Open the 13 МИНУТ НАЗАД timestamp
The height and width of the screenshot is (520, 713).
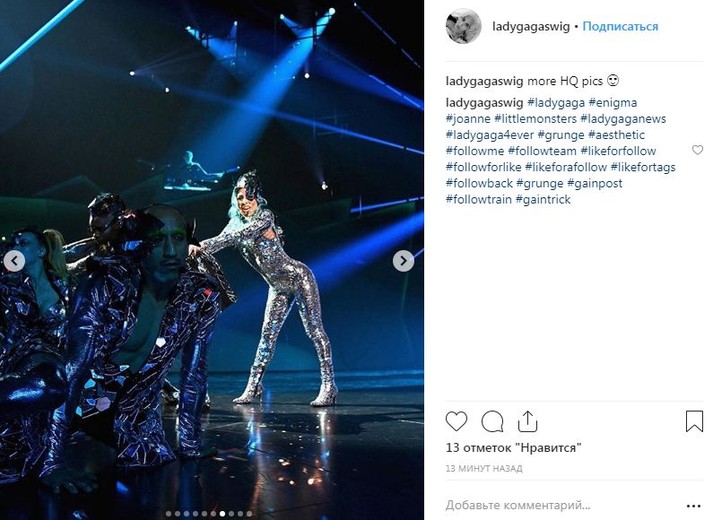click(484, 468)
